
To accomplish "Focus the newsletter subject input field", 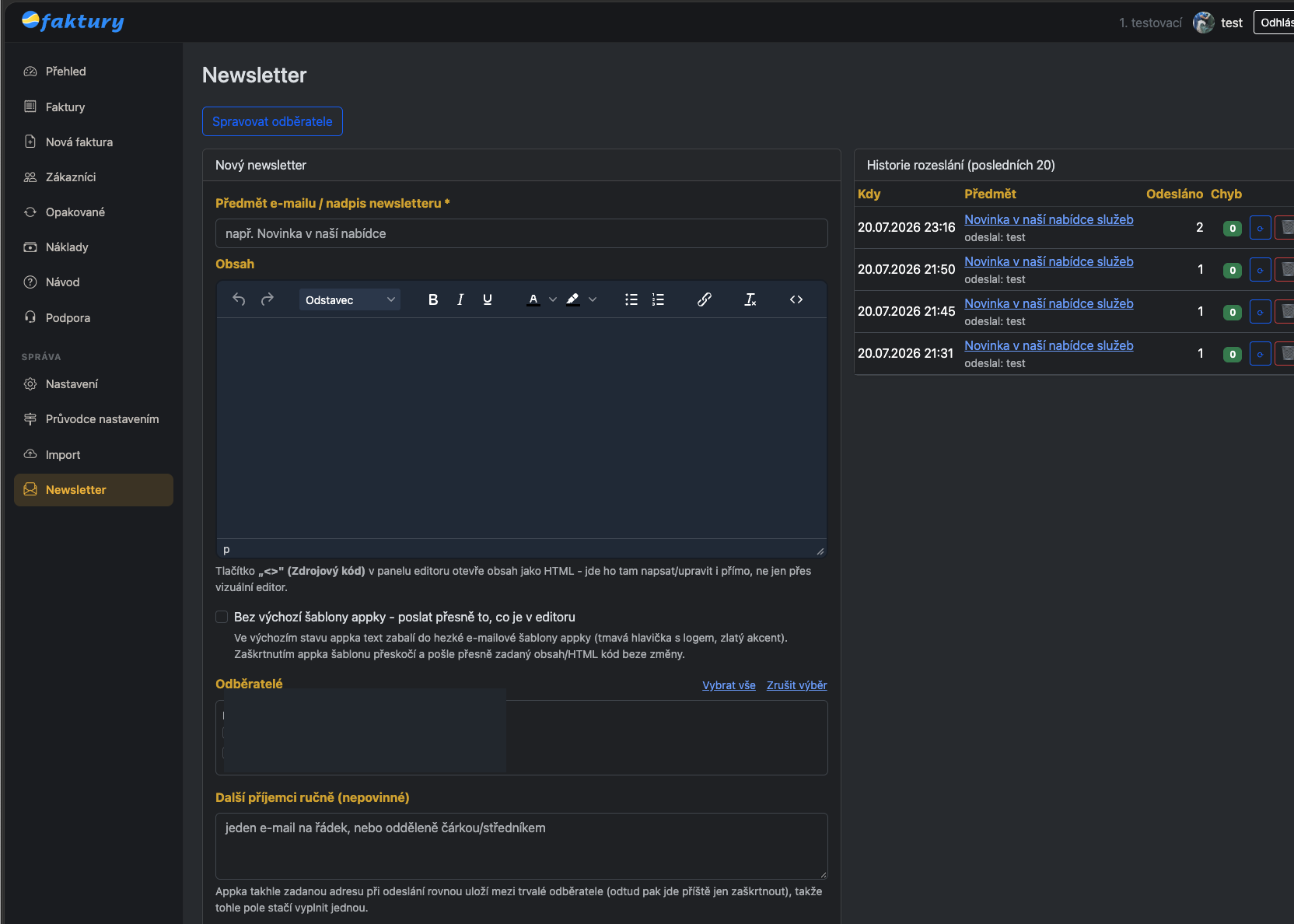I will pyautogui.click(x=521, y=233).
